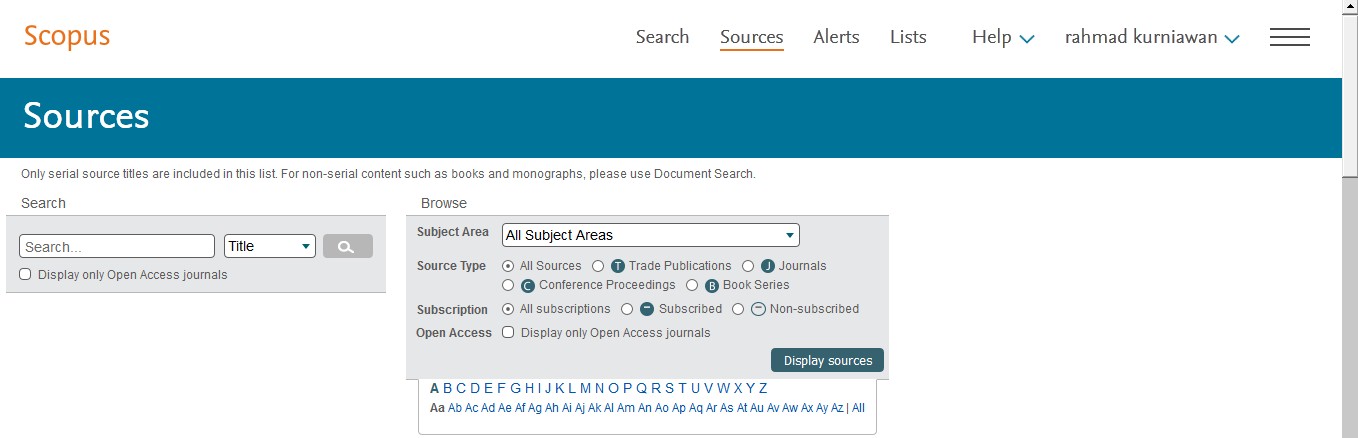Viewport: 1358px width, 438px height.
Task: Open the Title search field dropdown
Action: (x=270, y=246)
